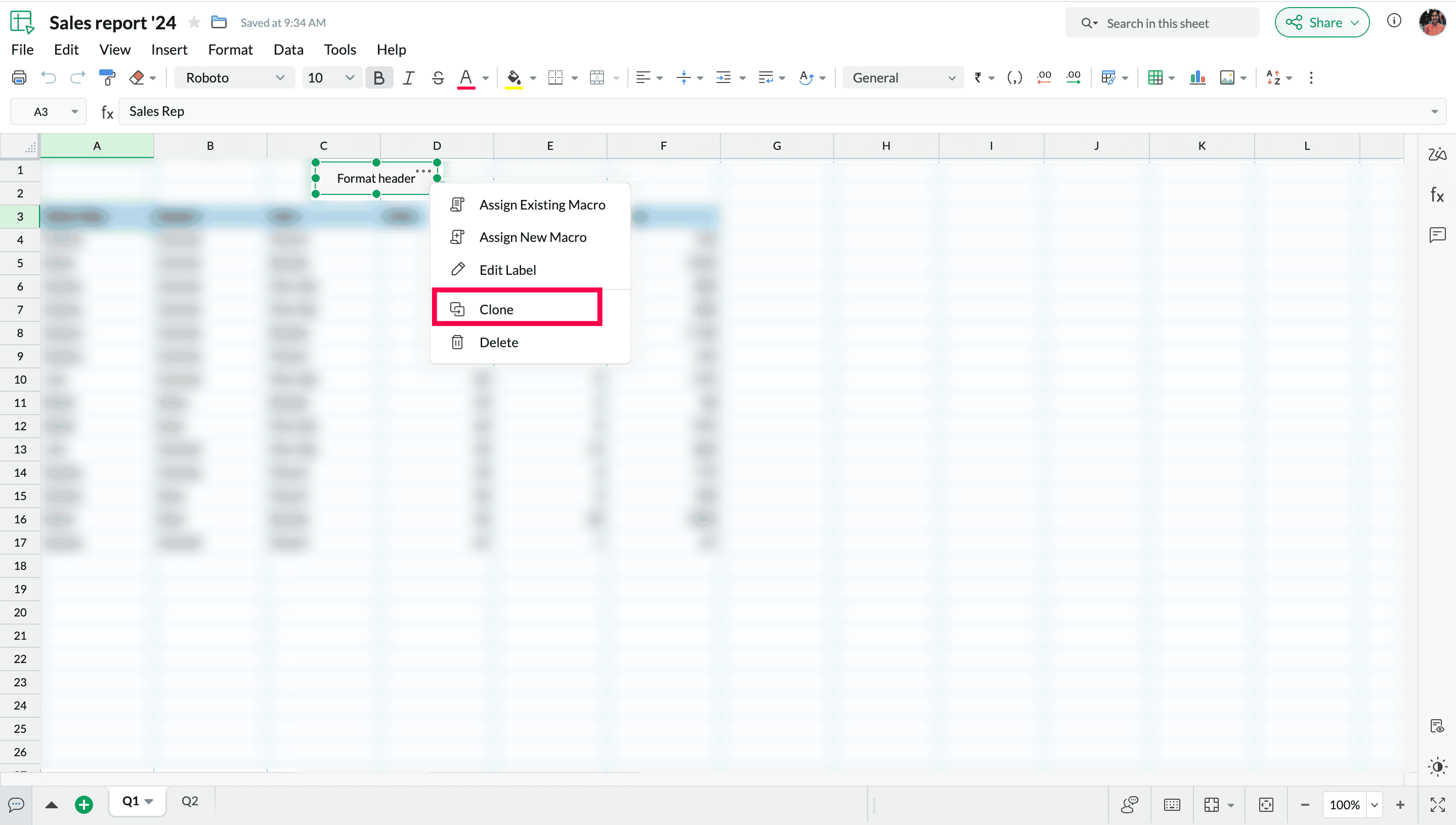Toggle strikethrough formatting
The height and width of the screenshot is (825, 1456).
tap(437, 77)
